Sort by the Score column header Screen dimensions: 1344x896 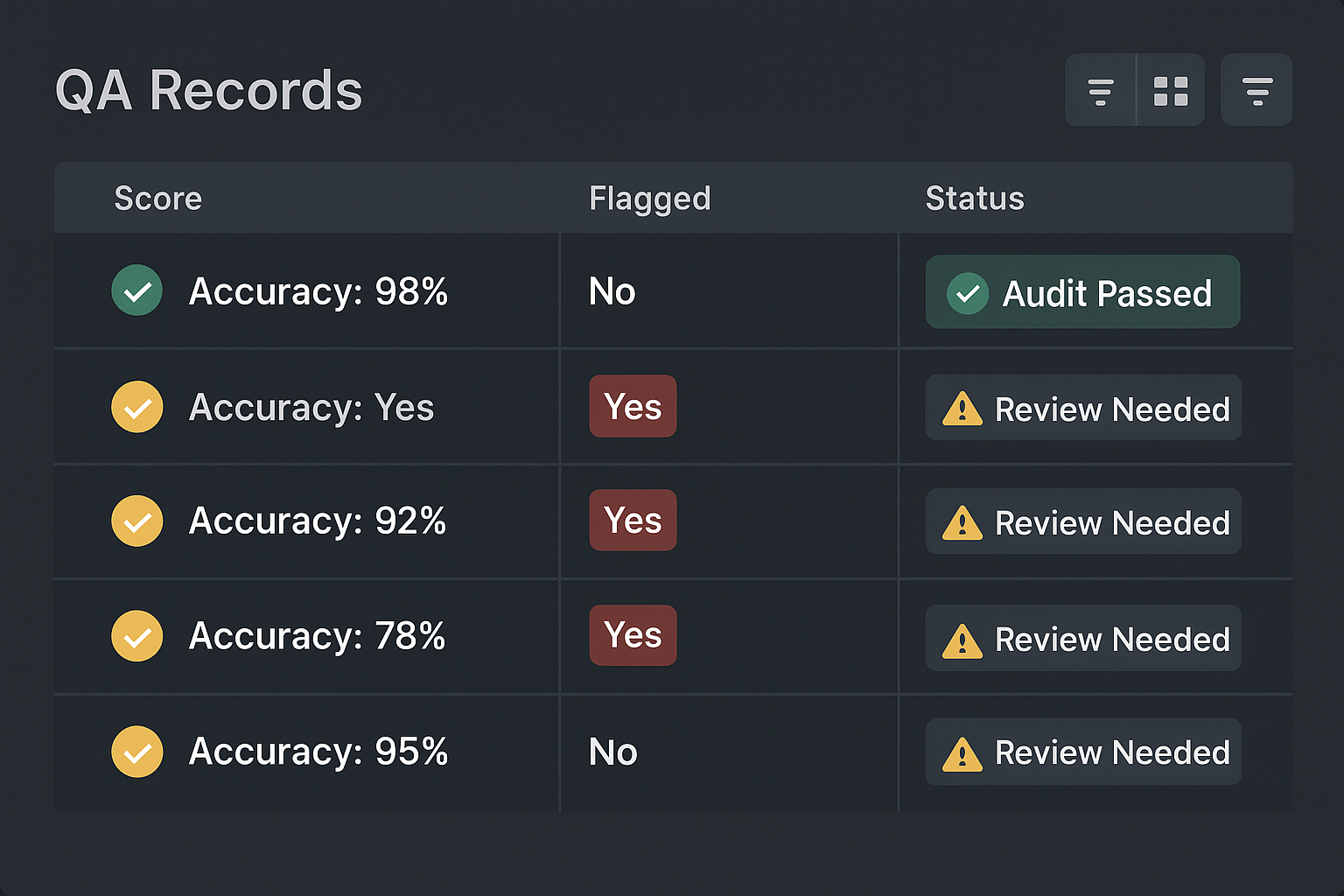tap(158, 199)
